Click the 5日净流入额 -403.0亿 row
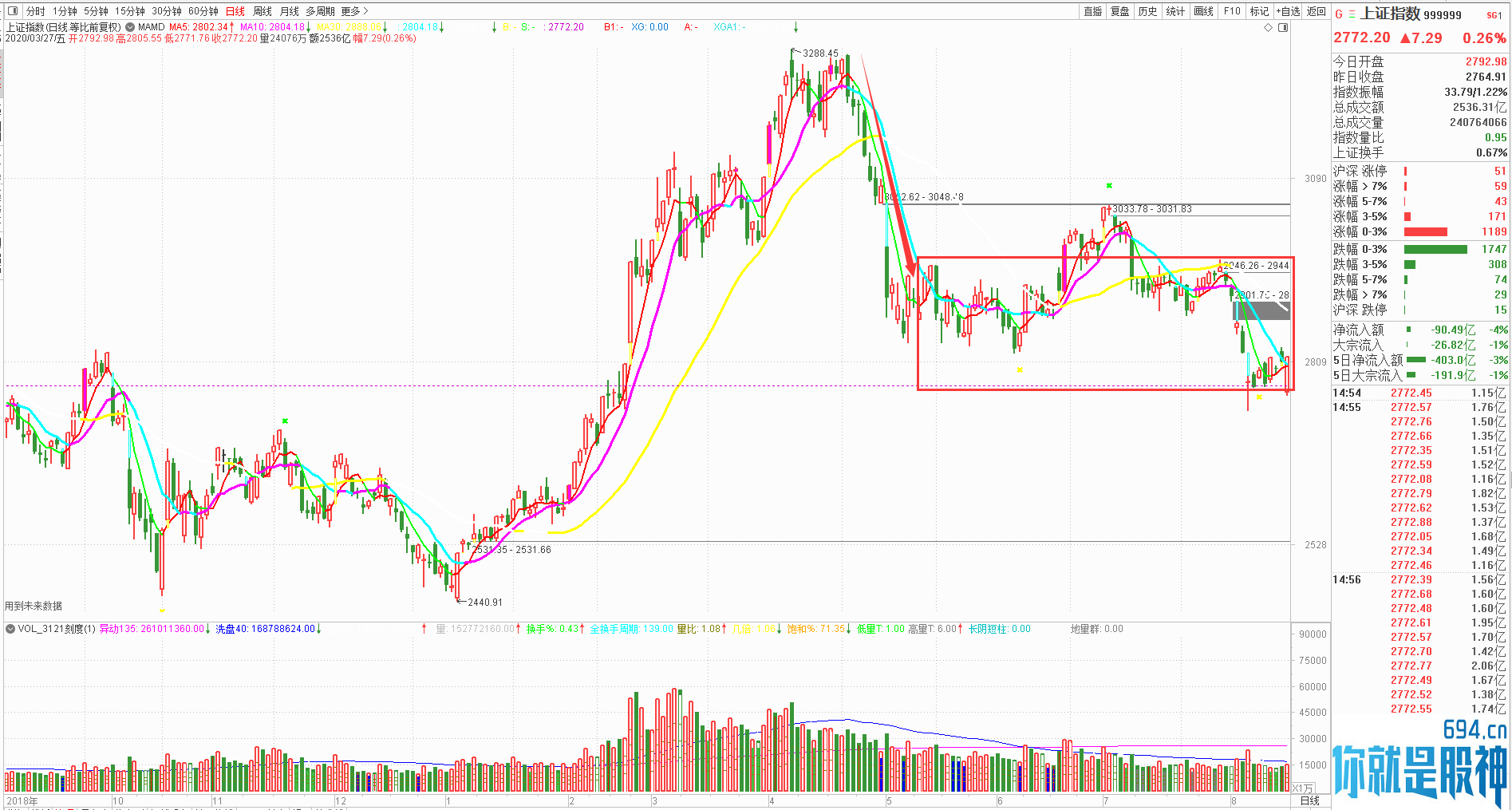 click(x=1420, y=360)
